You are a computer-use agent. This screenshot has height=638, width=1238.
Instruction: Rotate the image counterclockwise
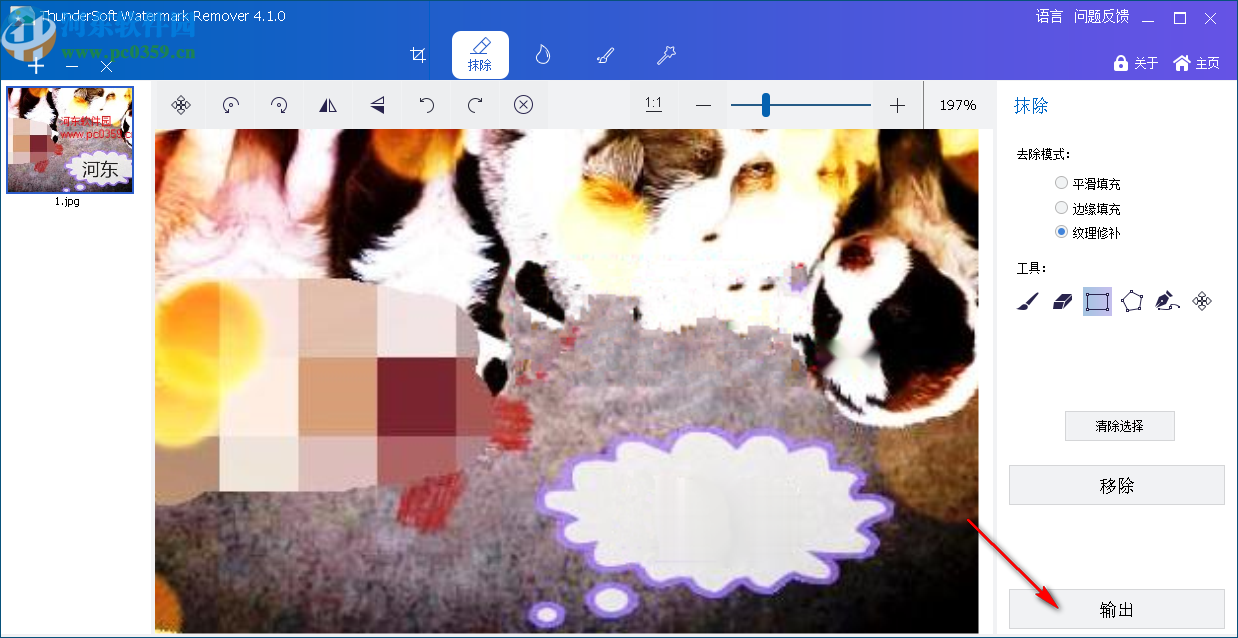[229, 105]
